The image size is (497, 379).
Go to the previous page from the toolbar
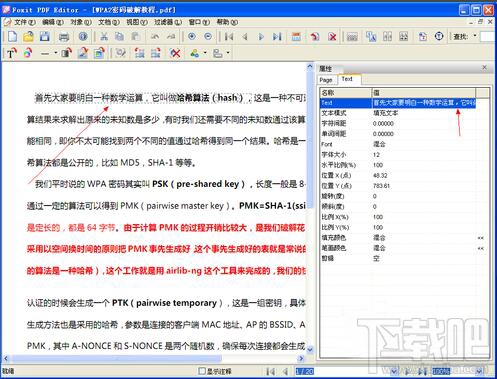click(245, 36)
